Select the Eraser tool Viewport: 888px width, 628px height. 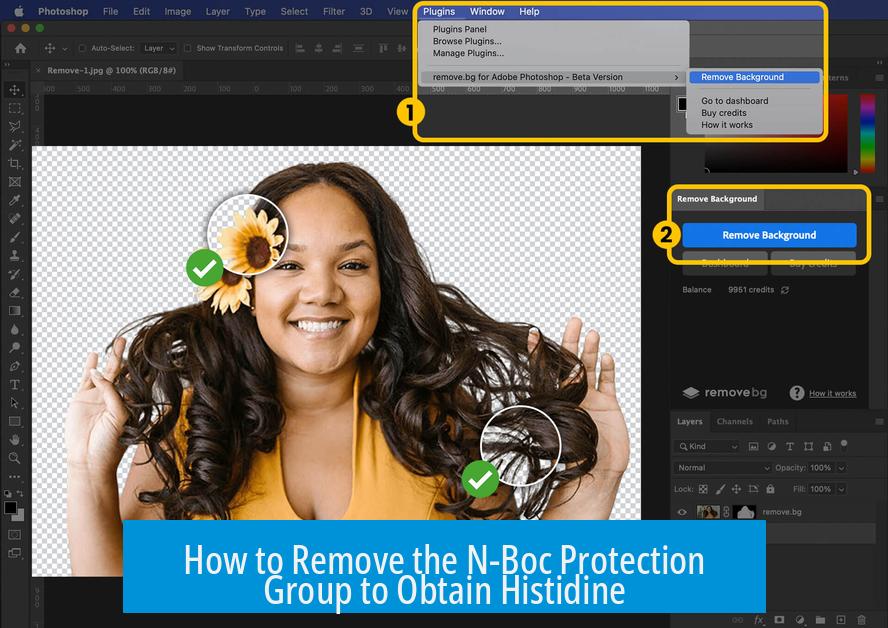coord(15,292)
